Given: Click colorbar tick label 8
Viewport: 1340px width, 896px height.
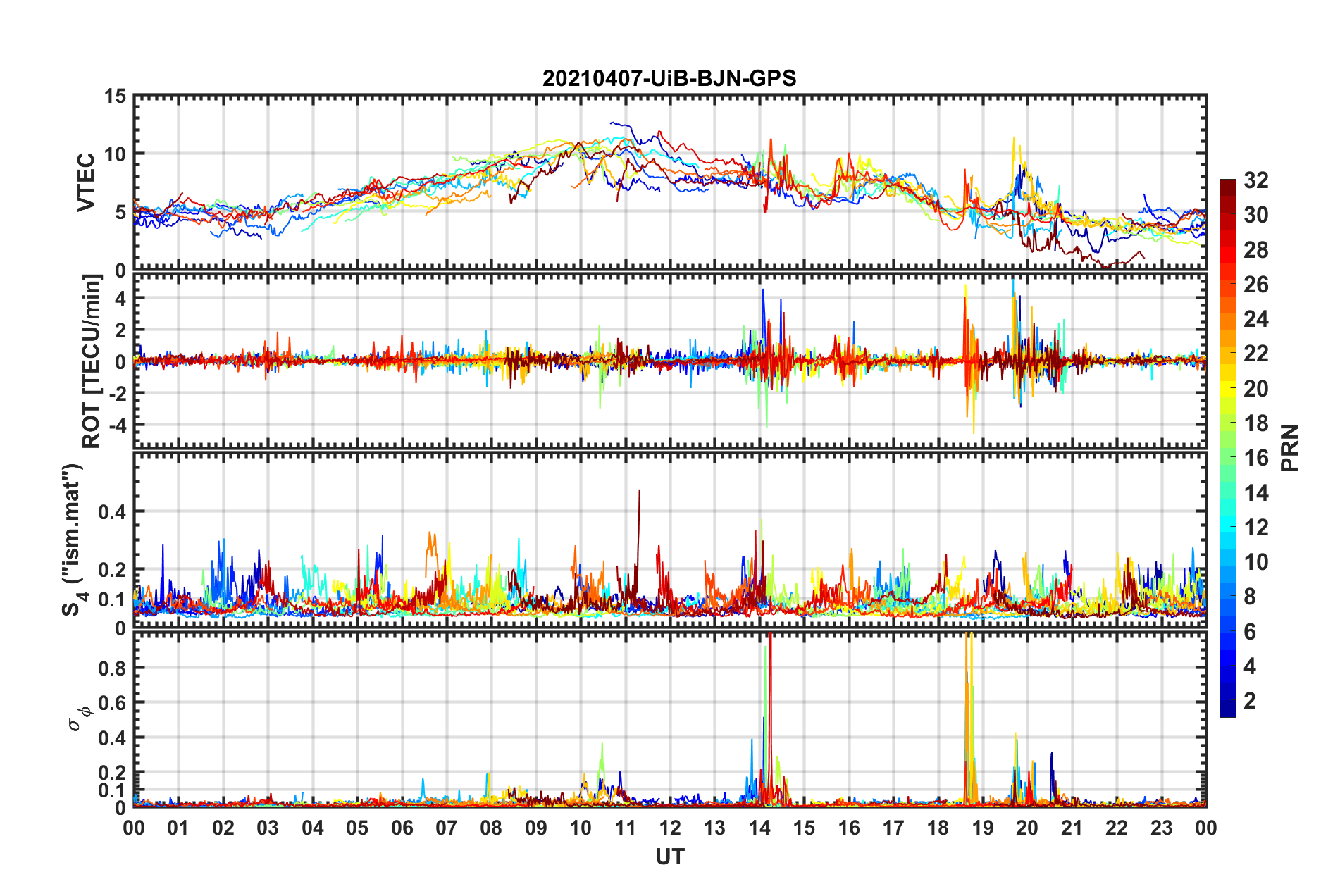Looking at the screenshot, I should (x=1250, y=597).
